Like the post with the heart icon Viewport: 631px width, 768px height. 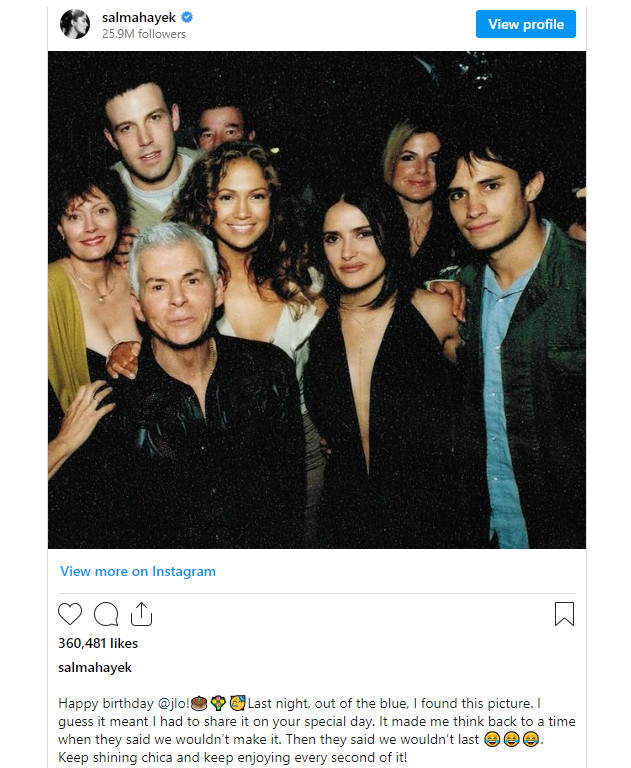[70, 614]
